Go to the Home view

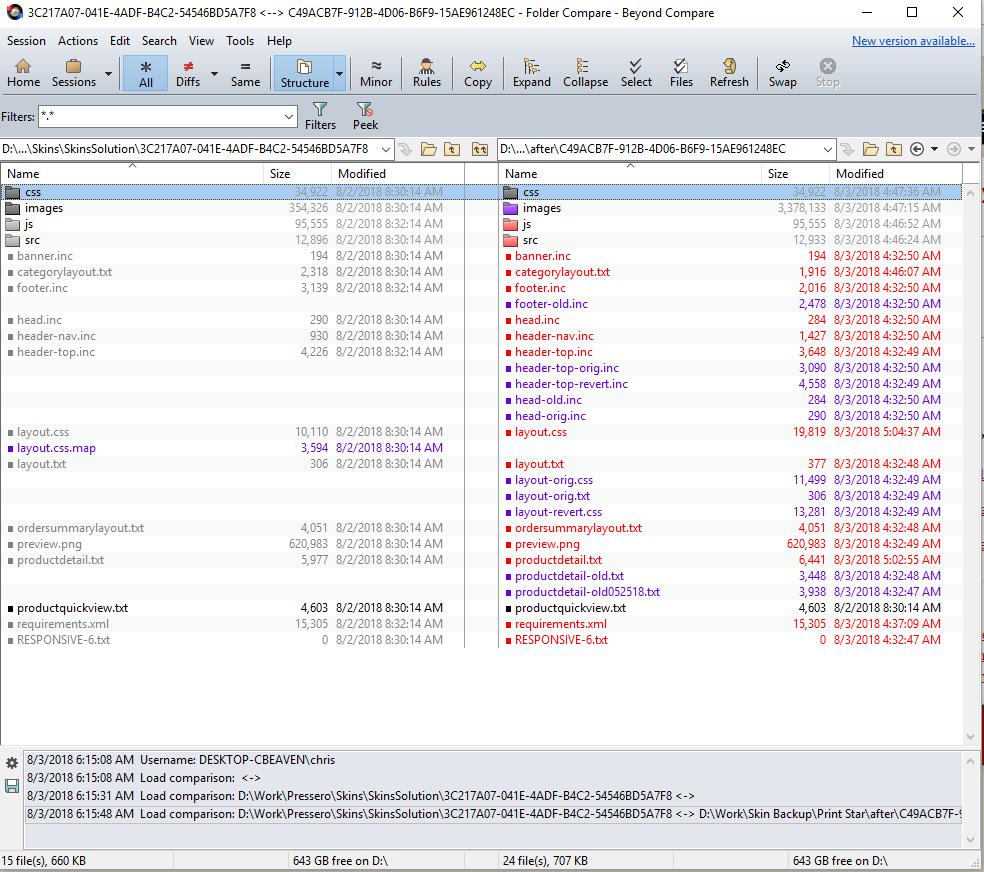(x=23, y=73)
